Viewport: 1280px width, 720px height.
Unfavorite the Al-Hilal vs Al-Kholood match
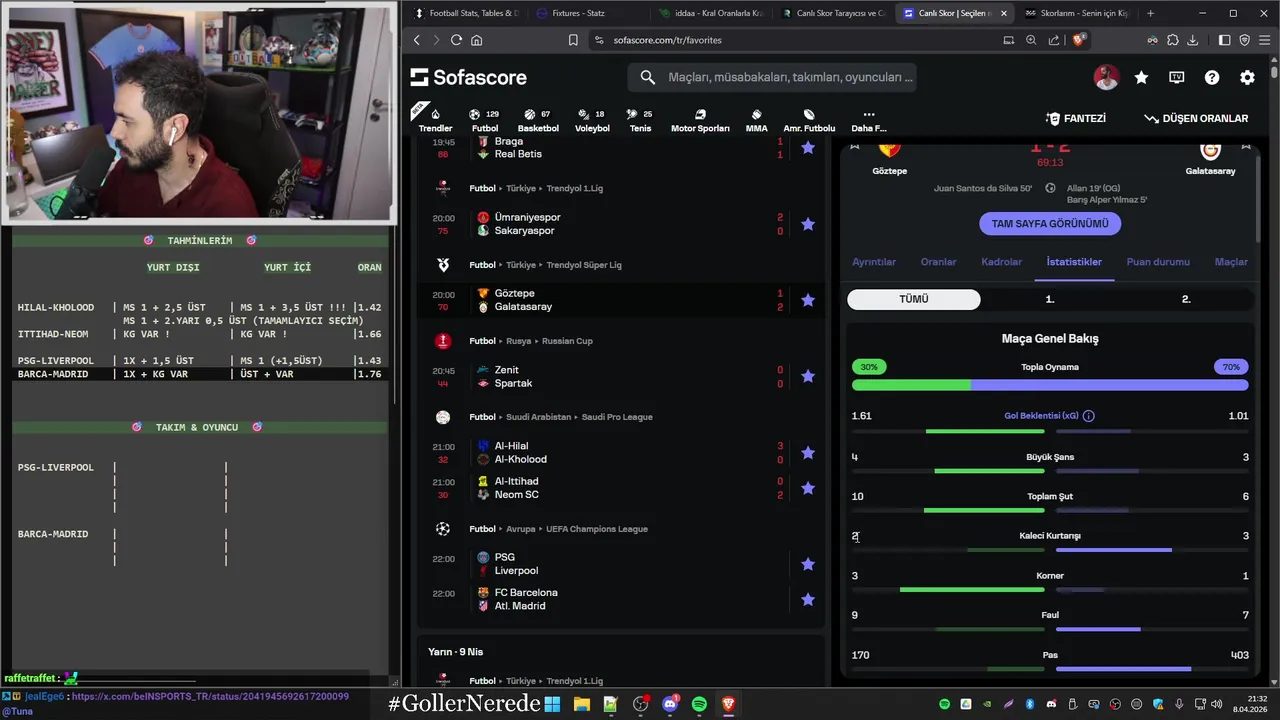pyautogui.click(x=808, y=453)
